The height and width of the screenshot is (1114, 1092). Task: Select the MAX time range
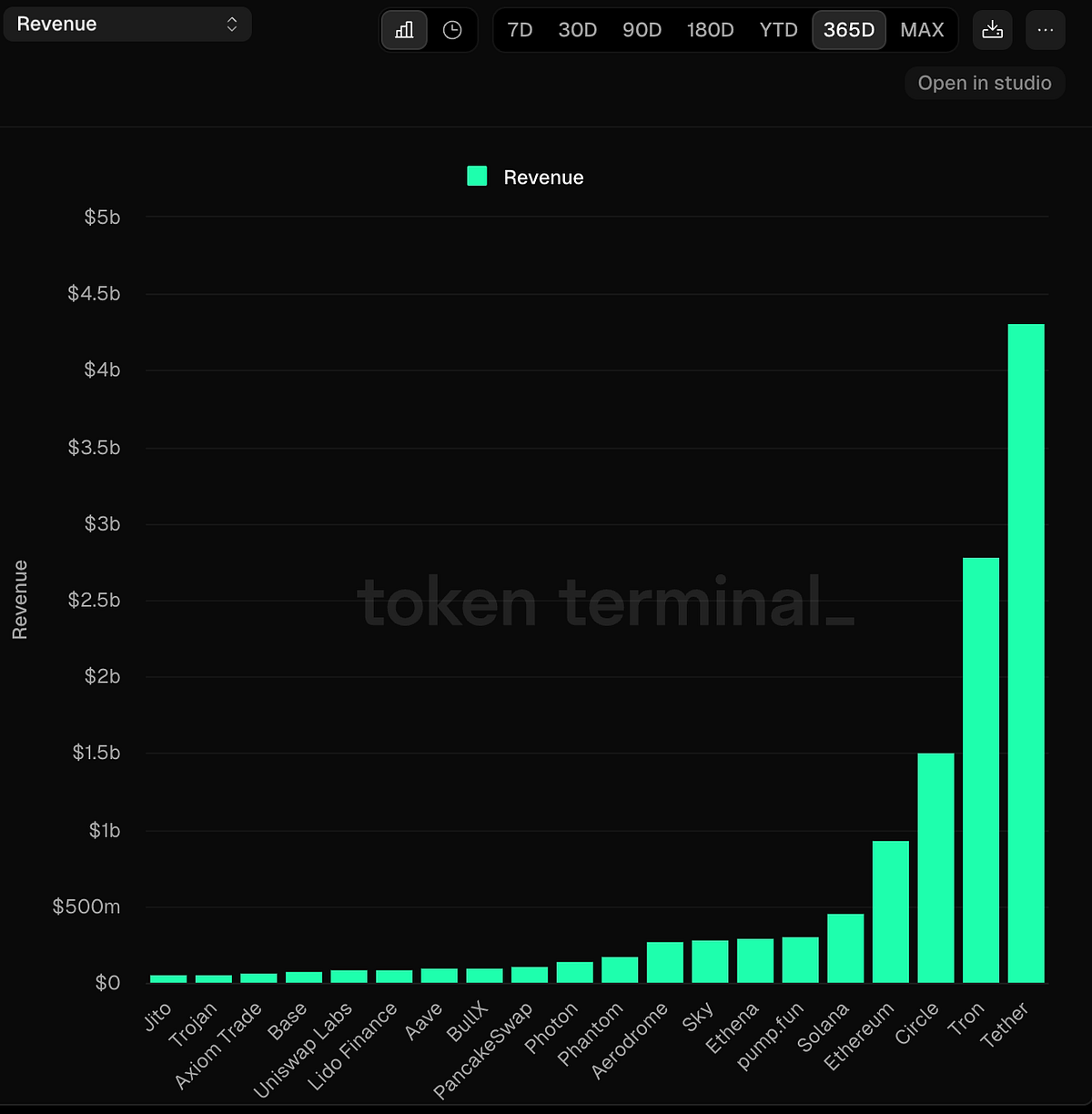[923, 30]
